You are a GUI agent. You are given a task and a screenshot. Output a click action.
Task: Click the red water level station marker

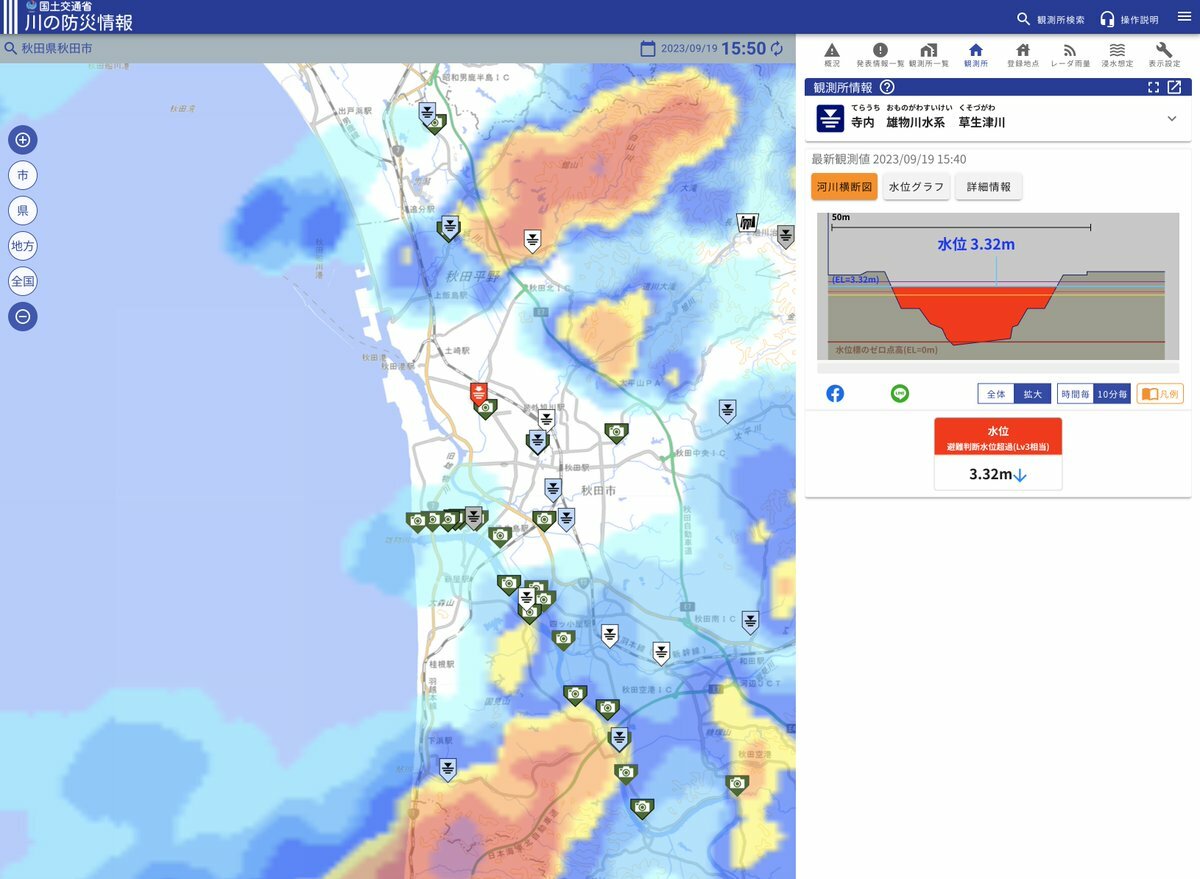click(x=479, y=392)
